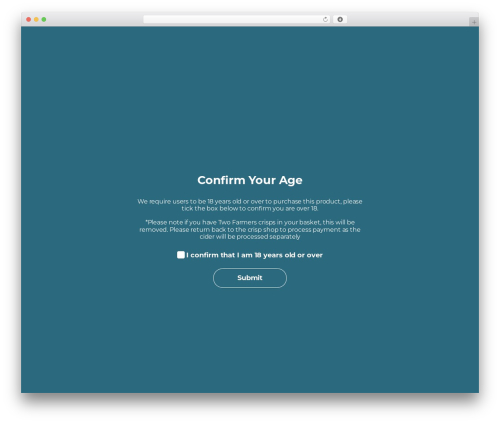Click the browser address bar
This screenshot has width=500, height=423.
(x=237, y=20)
